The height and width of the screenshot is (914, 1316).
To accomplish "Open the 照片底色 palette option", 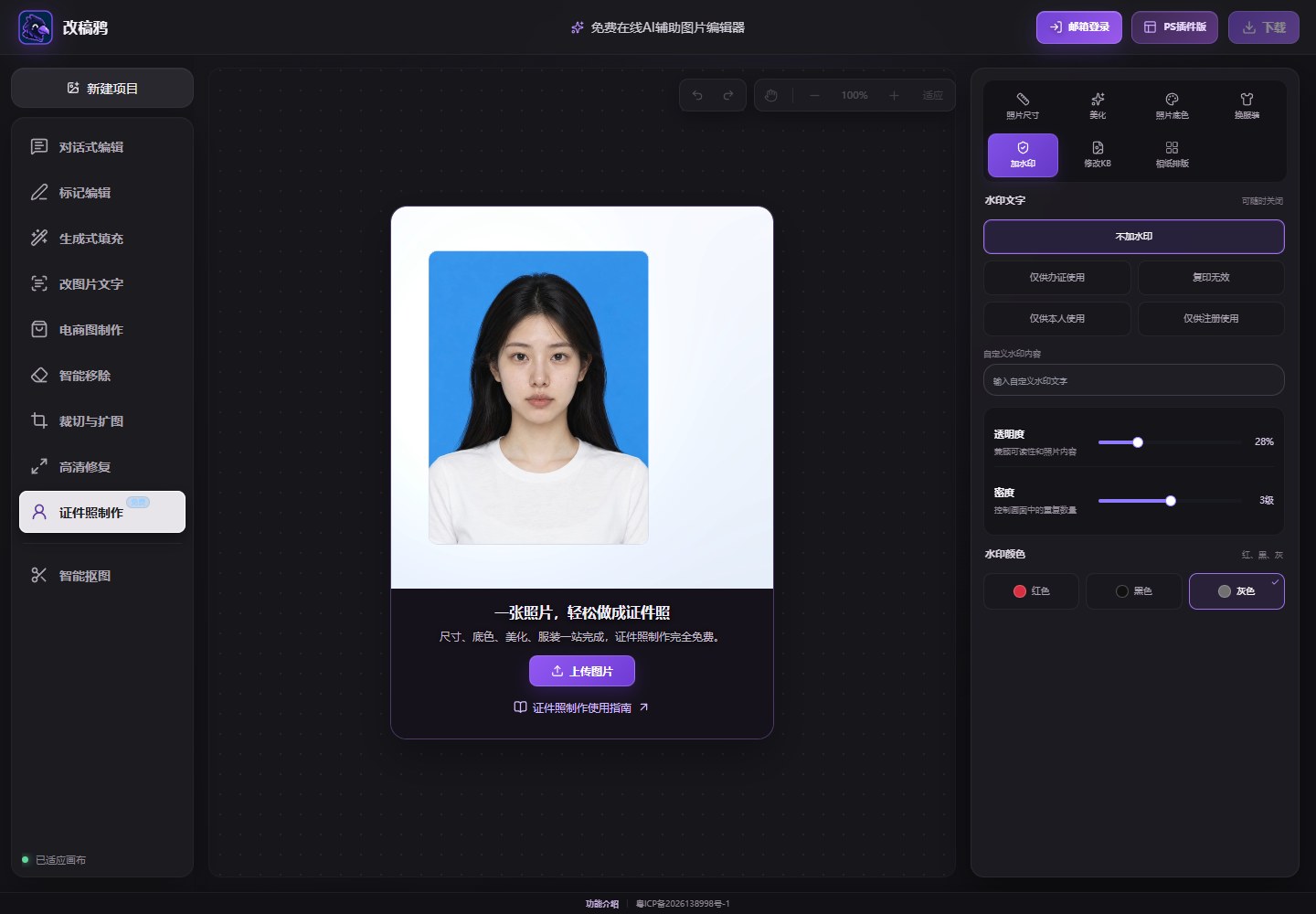I will pyautogui.click(x=1173, y=106).
